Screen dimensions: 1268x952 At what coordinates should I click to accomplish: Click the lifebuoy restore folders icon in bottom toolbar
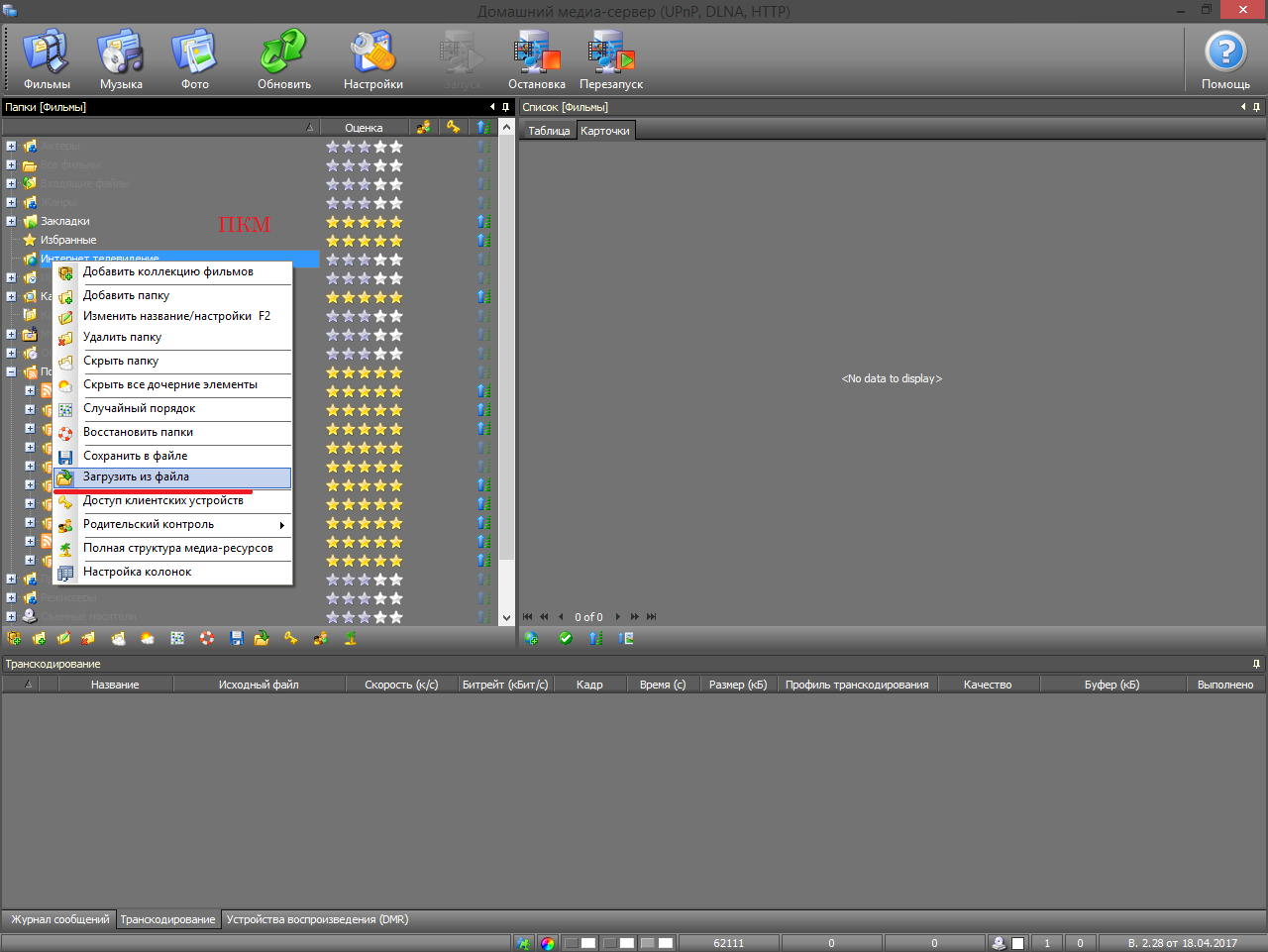click(x=207, y=639)
